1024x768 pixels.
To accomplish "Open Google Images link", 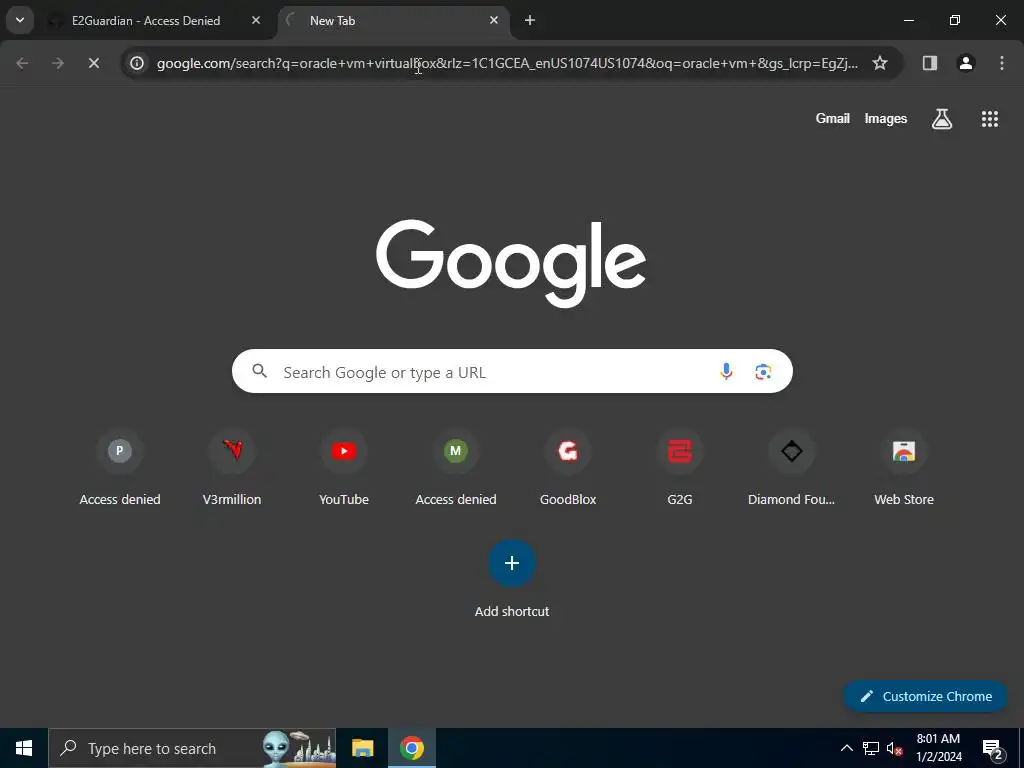I will [886, 119].
